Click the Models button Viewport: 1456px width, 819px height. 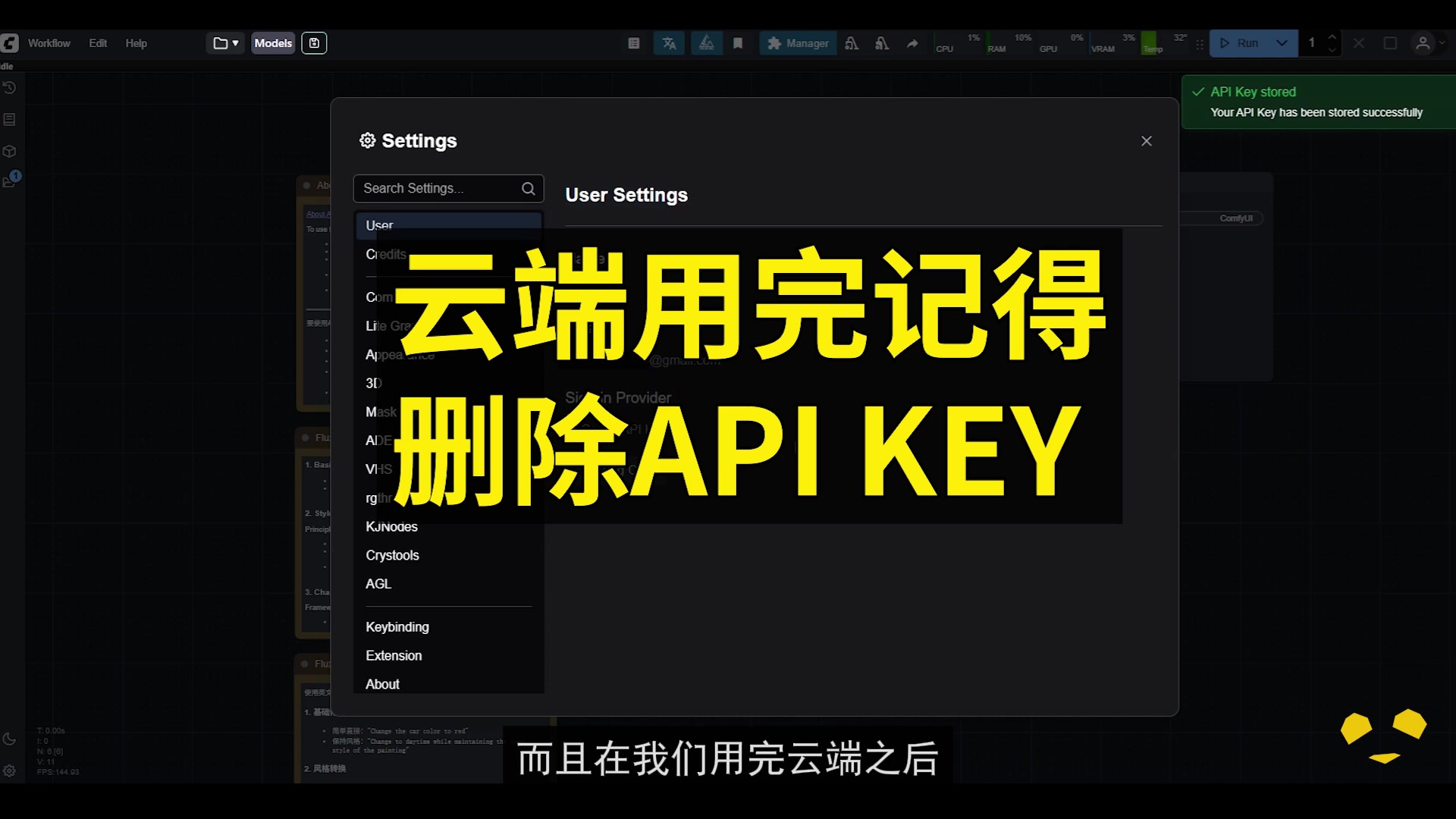click(273, 43)
